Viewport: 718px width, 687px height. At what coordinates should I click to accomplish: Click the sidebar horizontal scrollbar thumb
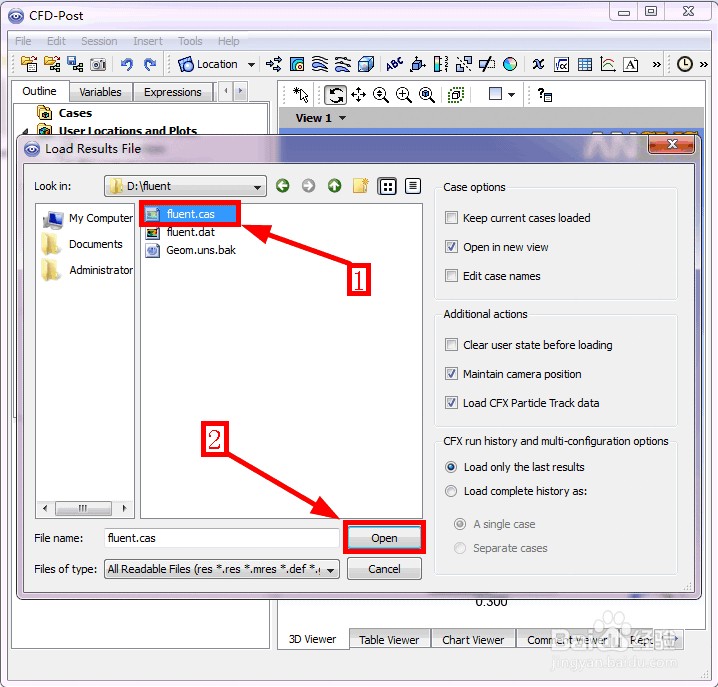(83, 508)
